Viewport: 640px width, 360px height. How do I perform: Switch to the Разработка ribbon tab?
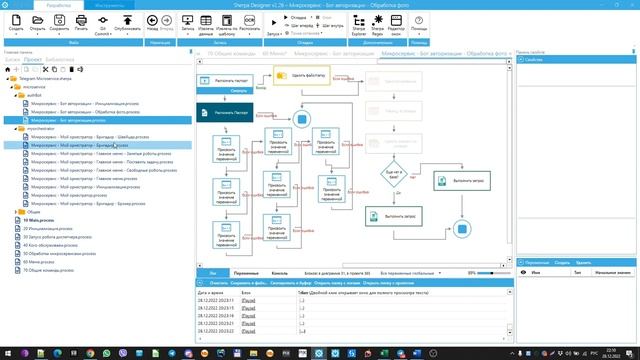click(x=59, y=5)
